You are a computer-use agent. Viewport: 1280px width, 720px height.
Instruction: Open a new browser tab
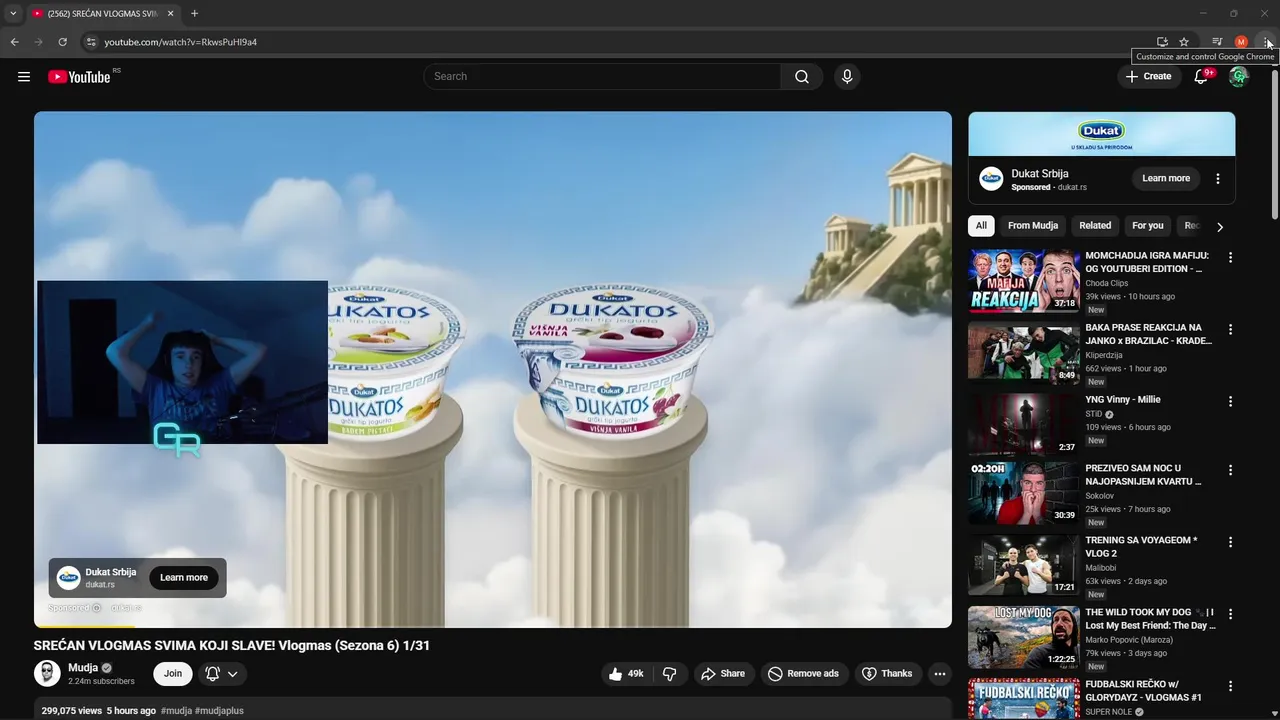click(x=194, y=14)
